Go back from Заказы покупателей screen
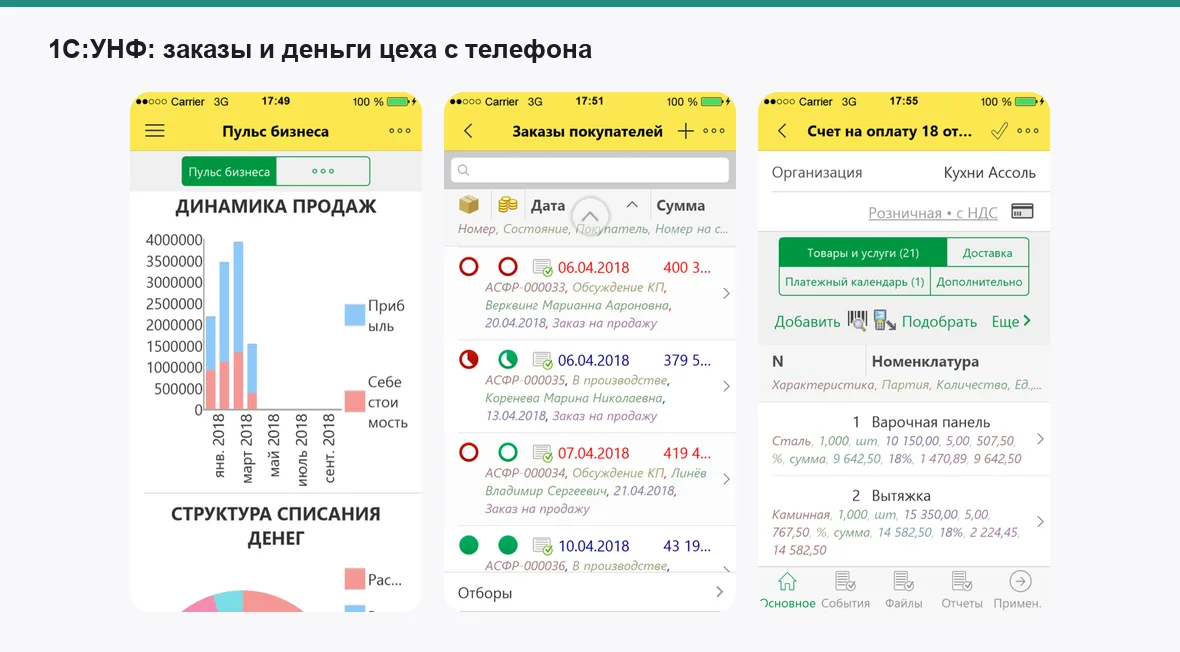 (468, 131)
